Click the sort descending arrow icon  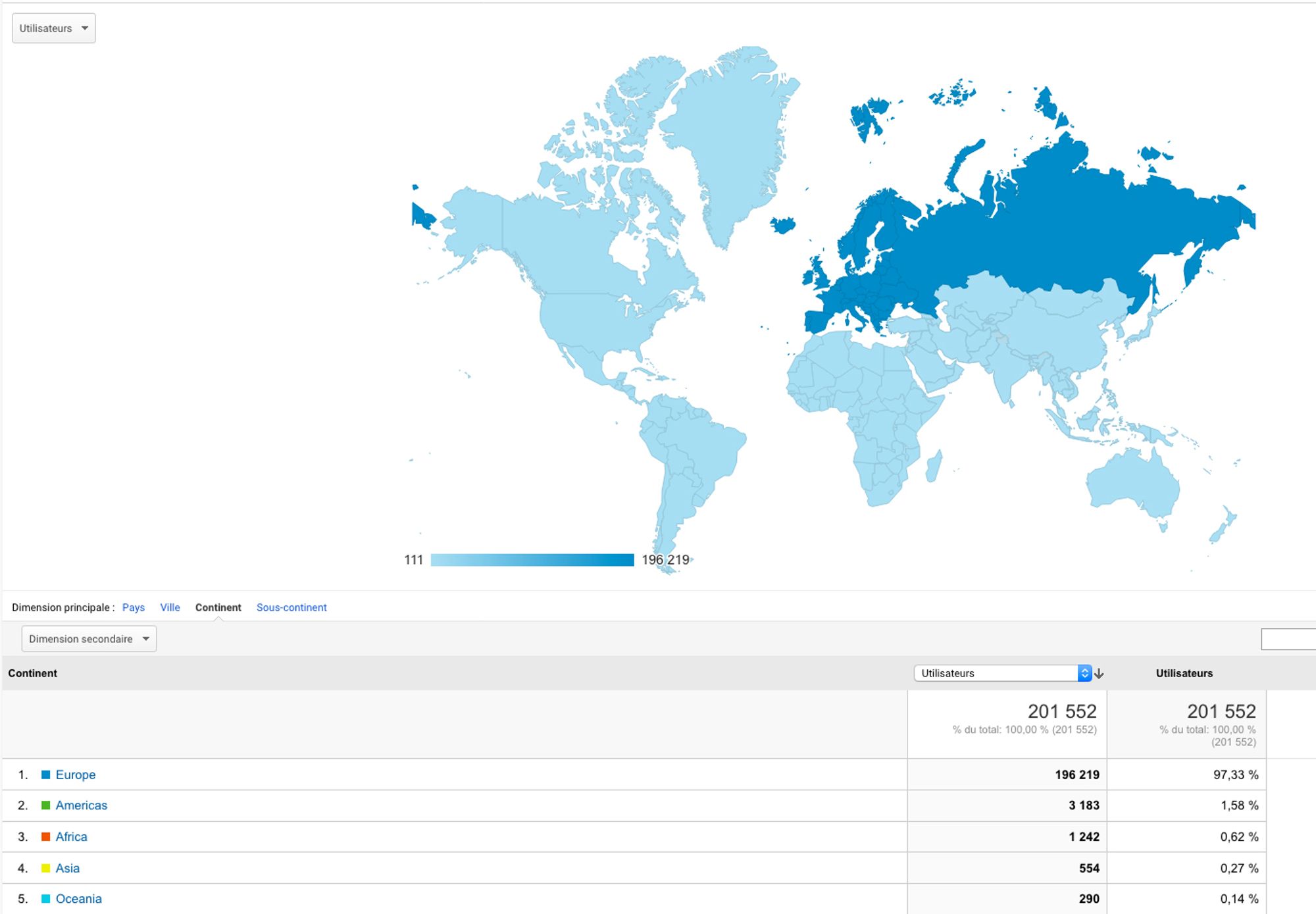point(1099,674)
